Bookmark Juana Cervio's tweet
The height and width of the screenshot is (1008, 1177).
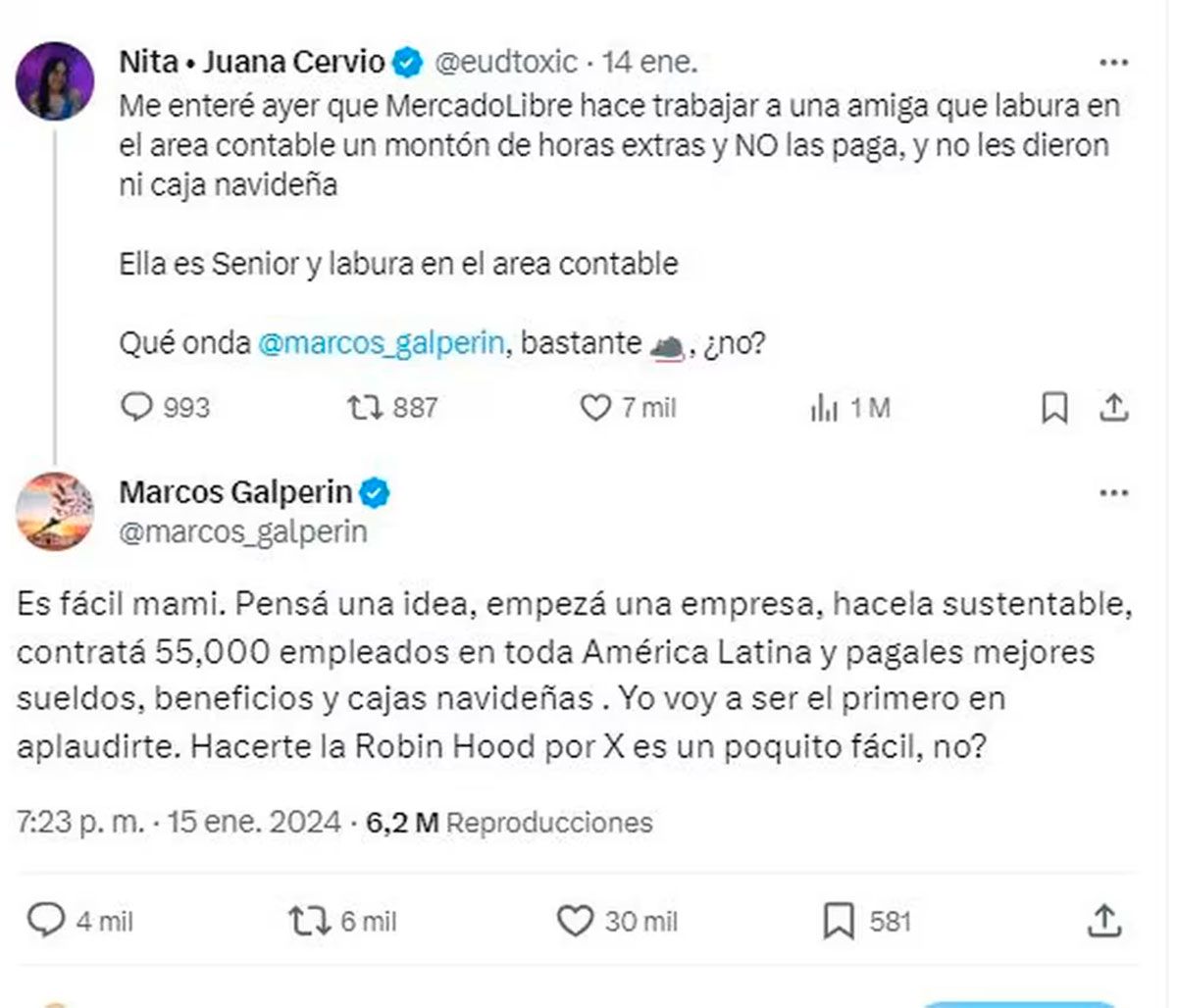tap(1054, 408)
